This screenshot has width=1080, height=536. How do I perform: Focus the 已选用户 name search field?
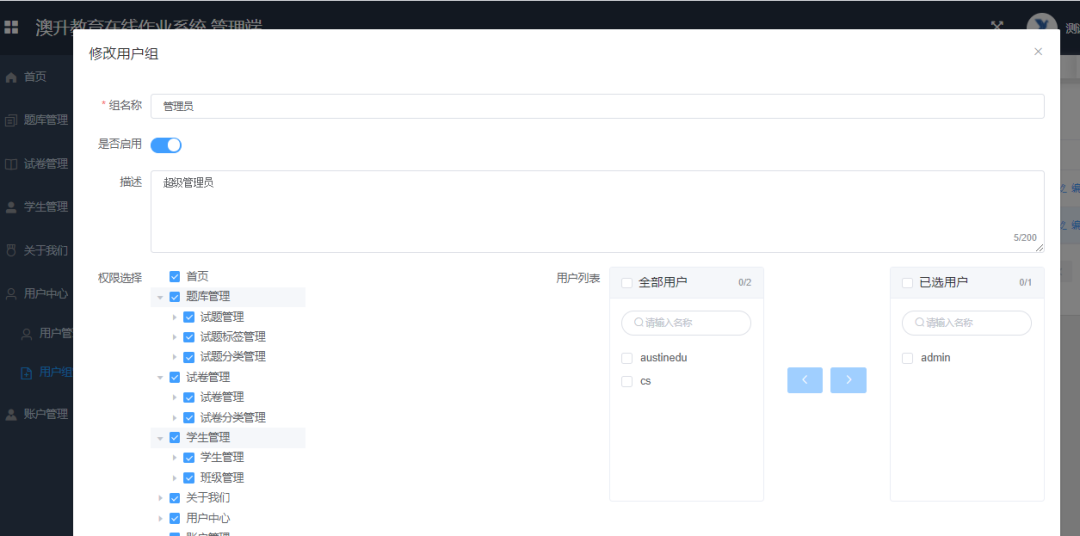click(x=967, y=322)
